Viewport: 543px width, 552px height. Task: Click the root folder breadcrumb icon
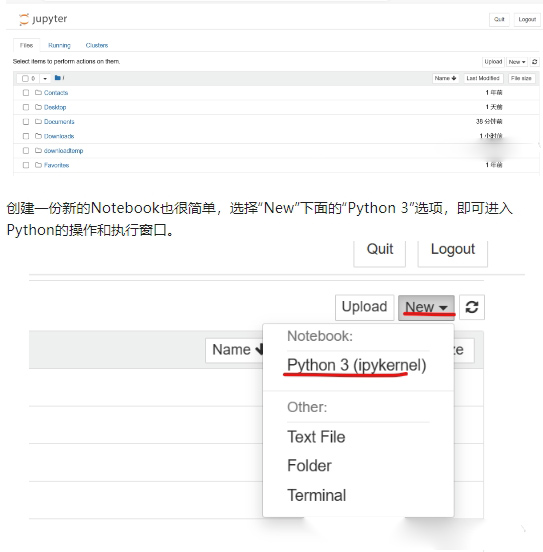58,78
